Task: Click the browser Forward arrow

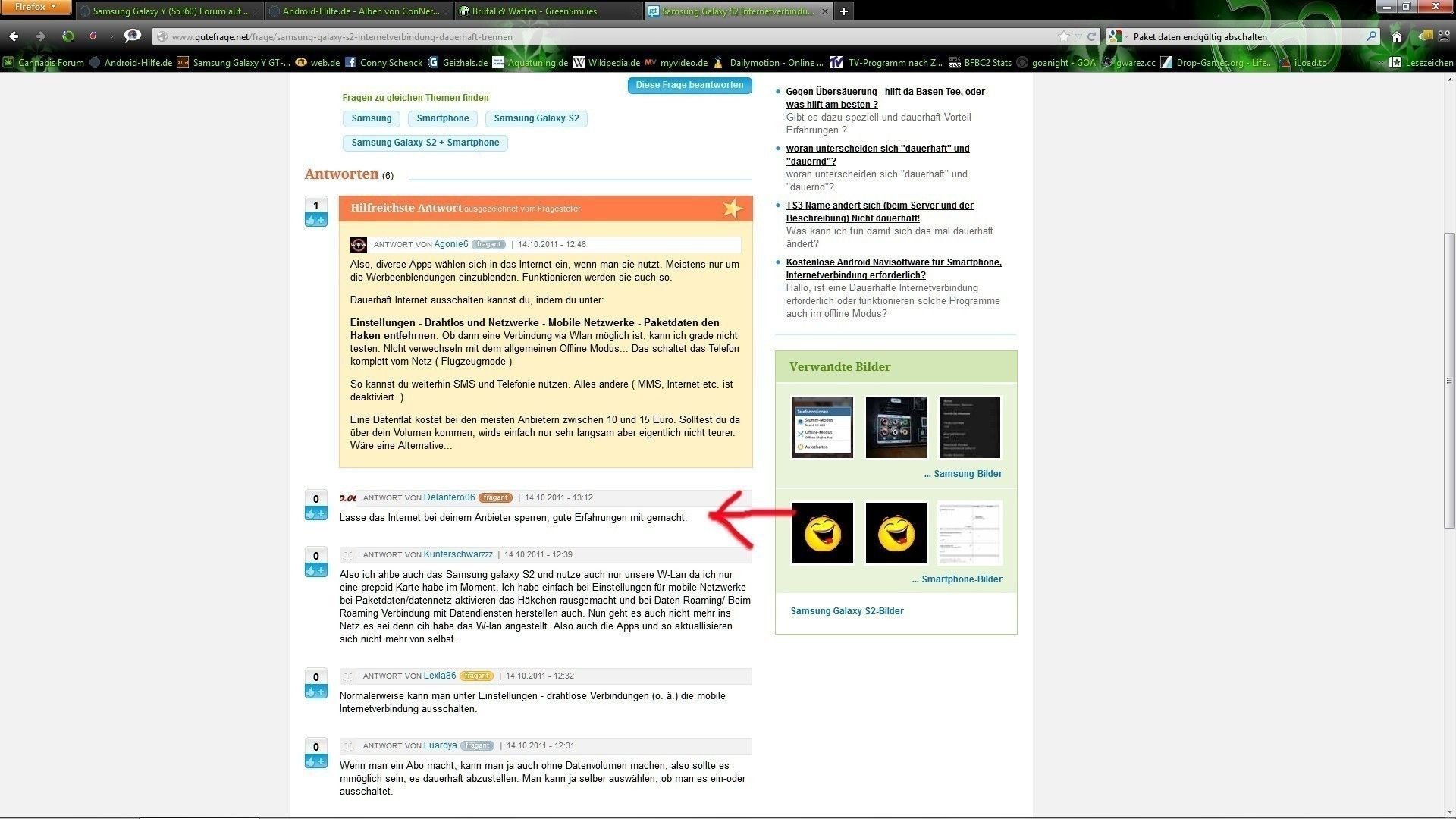Action: tap(41, 36)
